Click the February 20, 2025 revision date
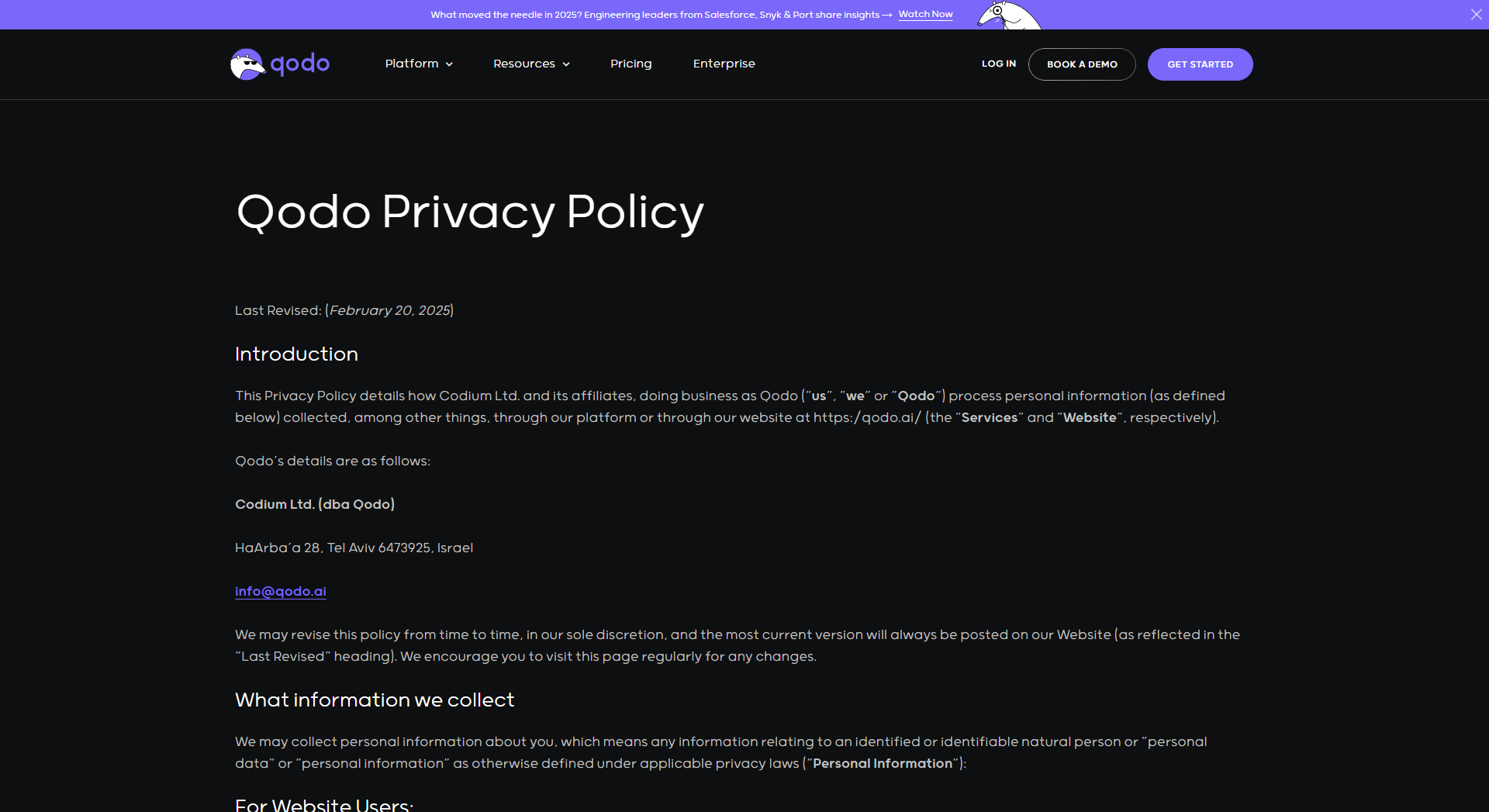Screen dimensions: 1489x812 coord(389,310)
